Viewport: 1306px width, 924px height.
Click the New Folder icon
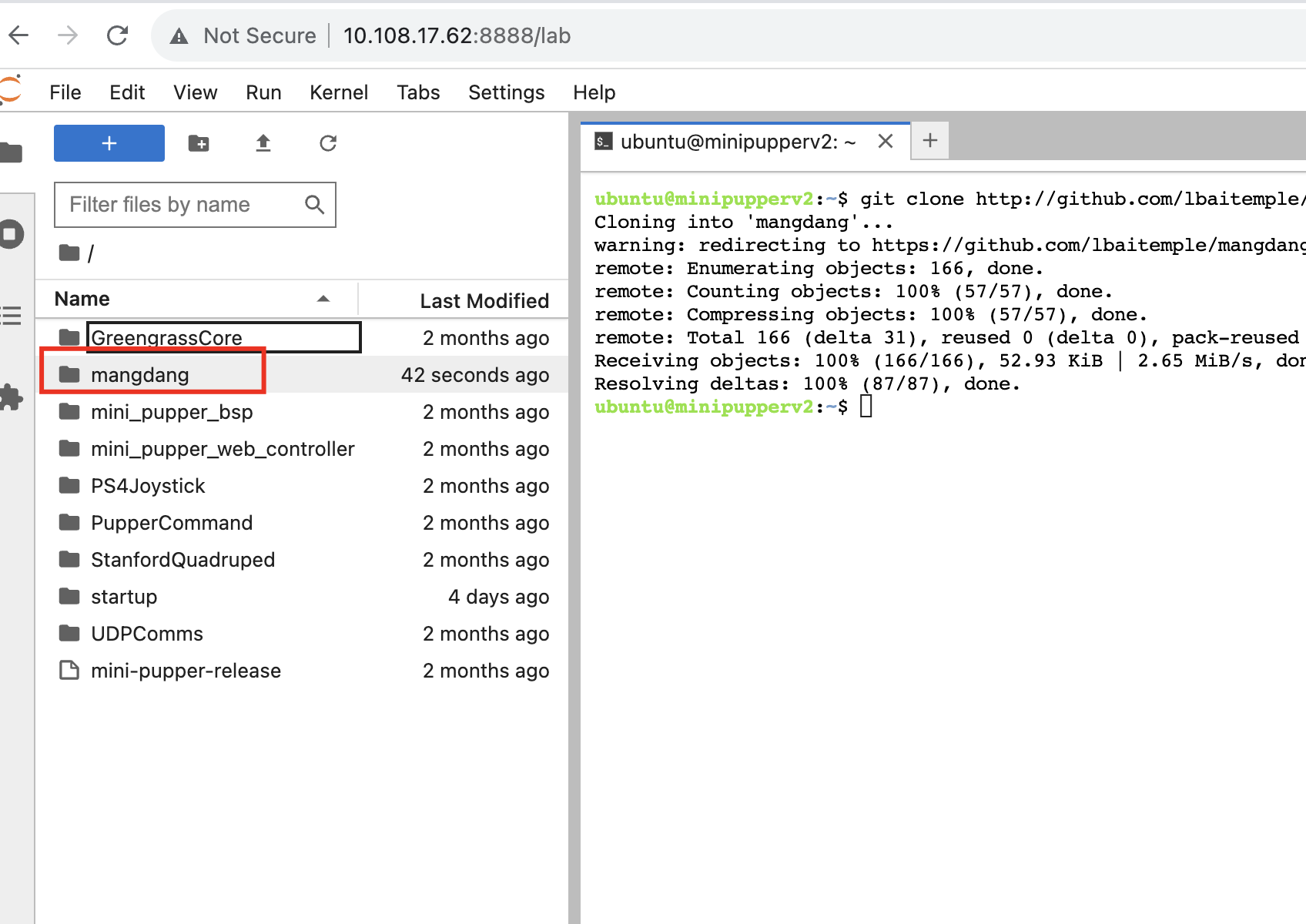click(199, 143)
